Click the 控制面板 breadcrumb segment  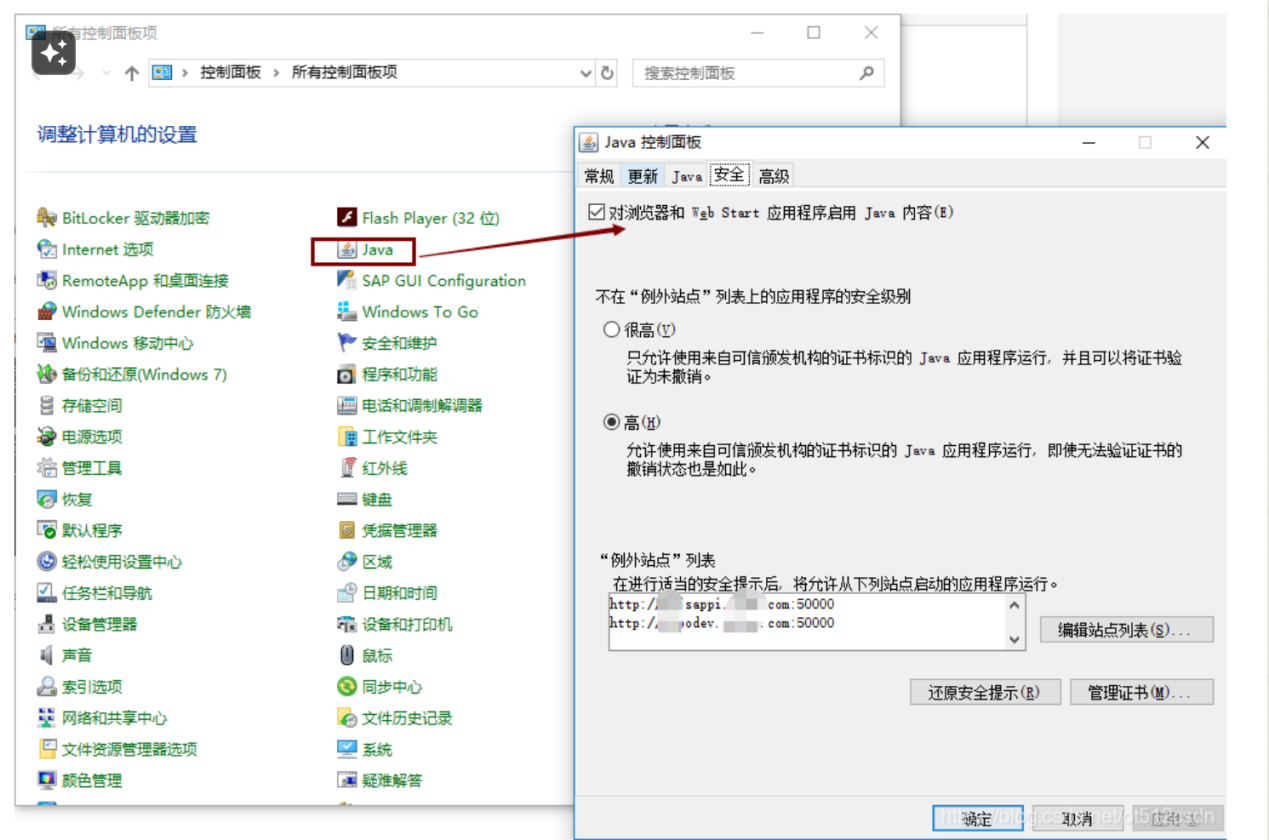[x=230, y=73]
